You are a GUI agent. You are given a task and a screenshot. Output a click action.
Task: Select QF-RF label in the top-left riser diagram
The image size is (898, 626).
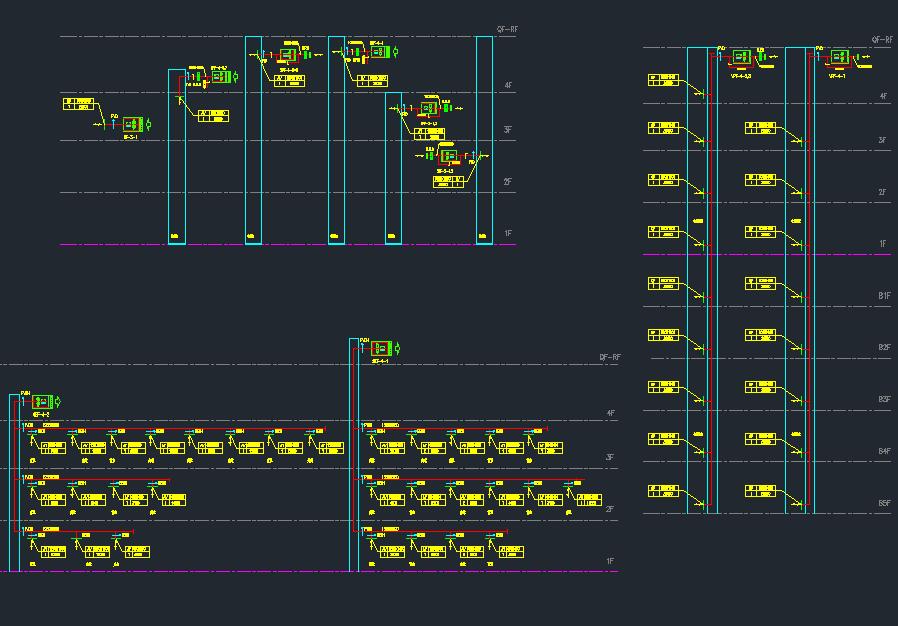pos(507,29)
